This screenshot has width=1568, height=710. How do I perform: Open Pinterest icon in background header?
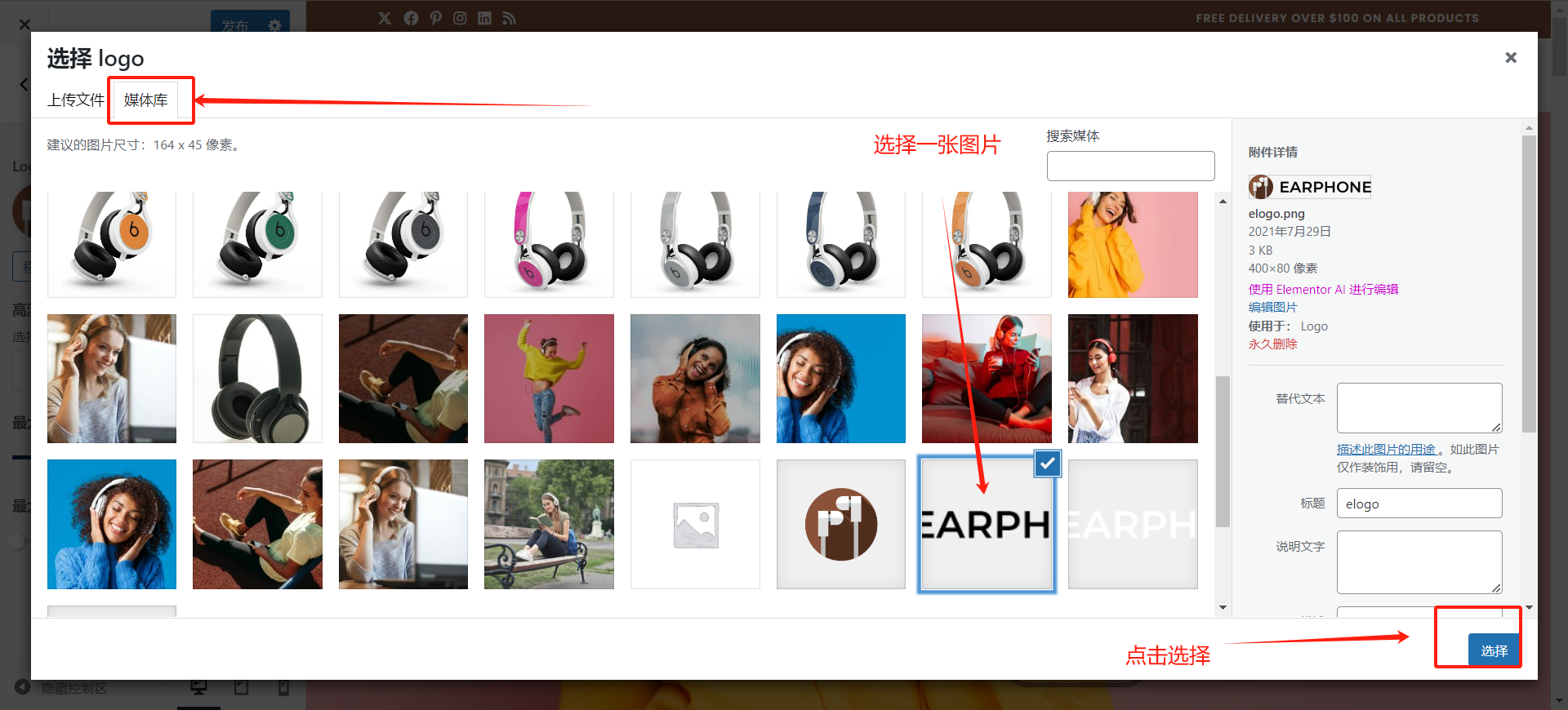(x=436, y=18)
